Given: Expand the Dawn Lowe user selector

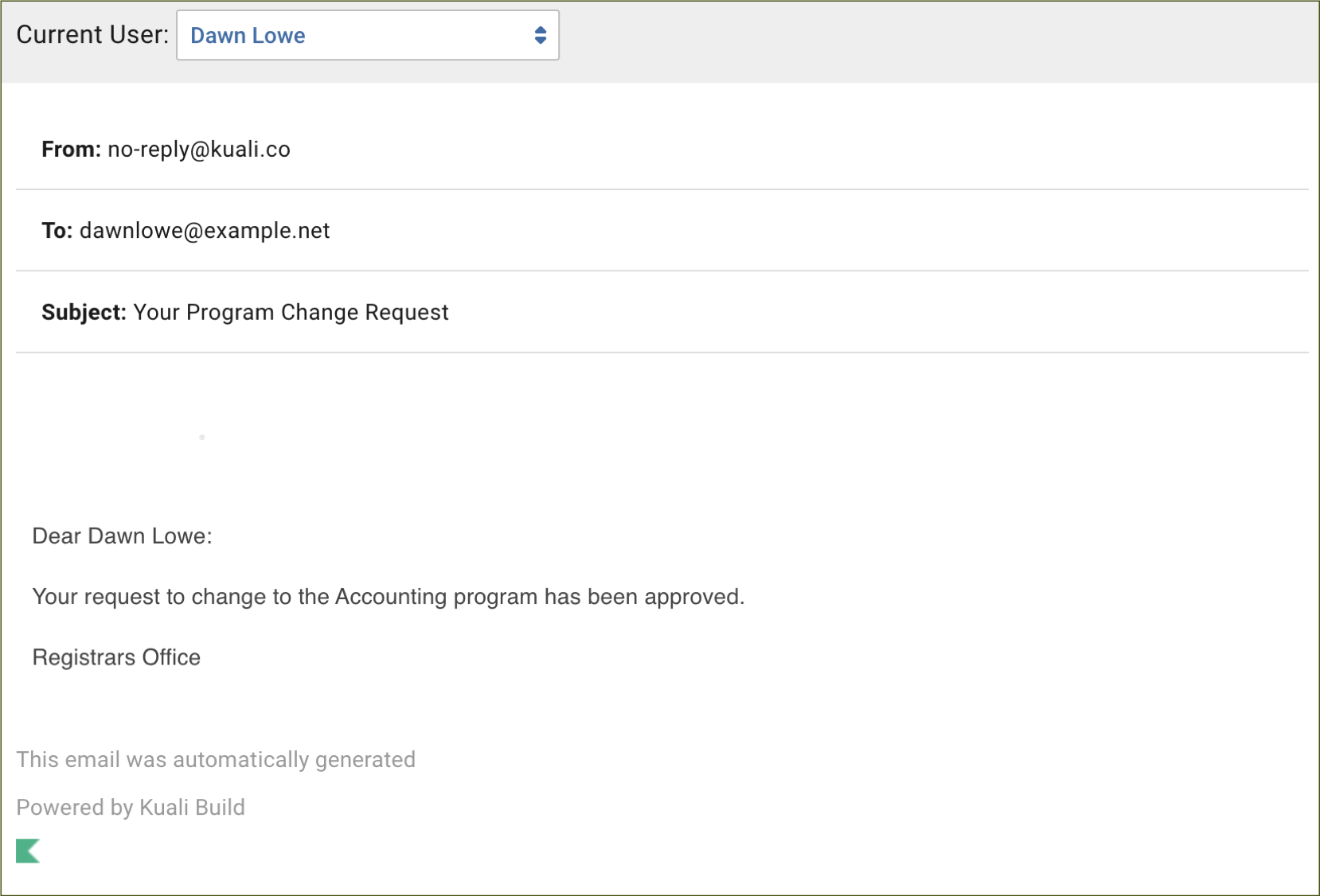Looking at the screenshot, I should pos(367,35).
